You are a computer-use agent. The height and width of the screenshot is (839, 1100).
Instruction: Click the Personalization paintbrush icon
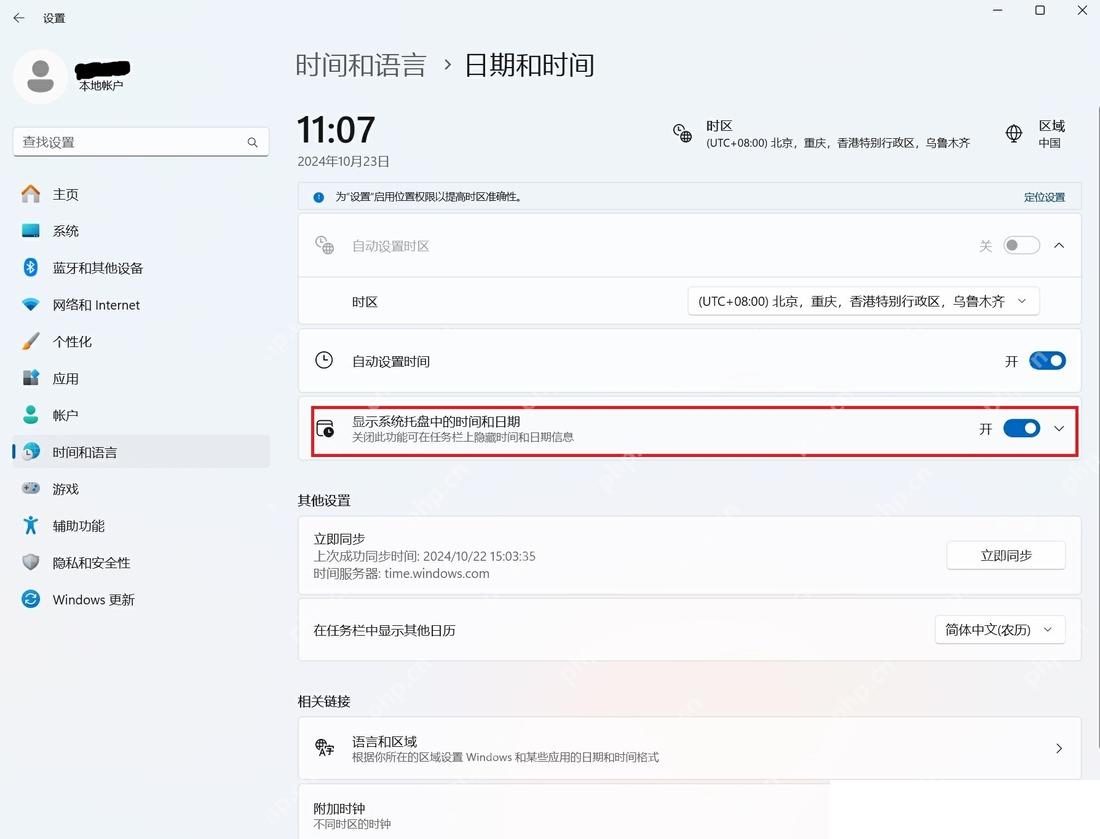[30, 342]
